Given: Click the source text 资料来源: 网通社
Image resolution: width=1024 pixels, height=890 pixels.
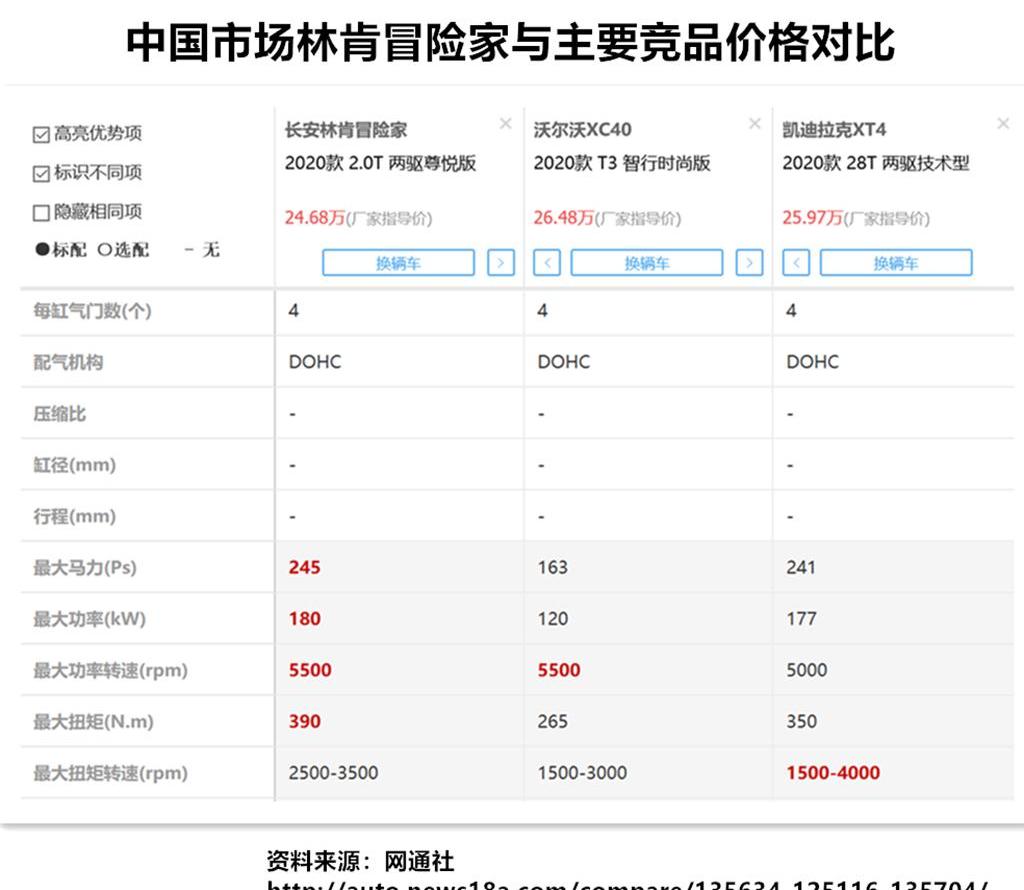Looking at the screenshot, I should (360, 861).
